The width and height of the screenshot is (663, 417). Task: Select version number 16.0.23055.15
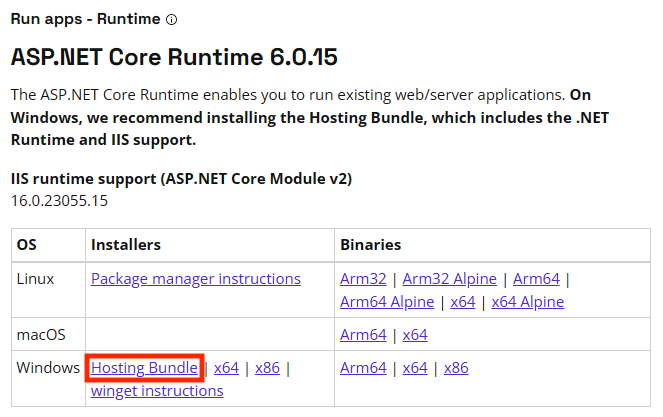coord(59,201)
